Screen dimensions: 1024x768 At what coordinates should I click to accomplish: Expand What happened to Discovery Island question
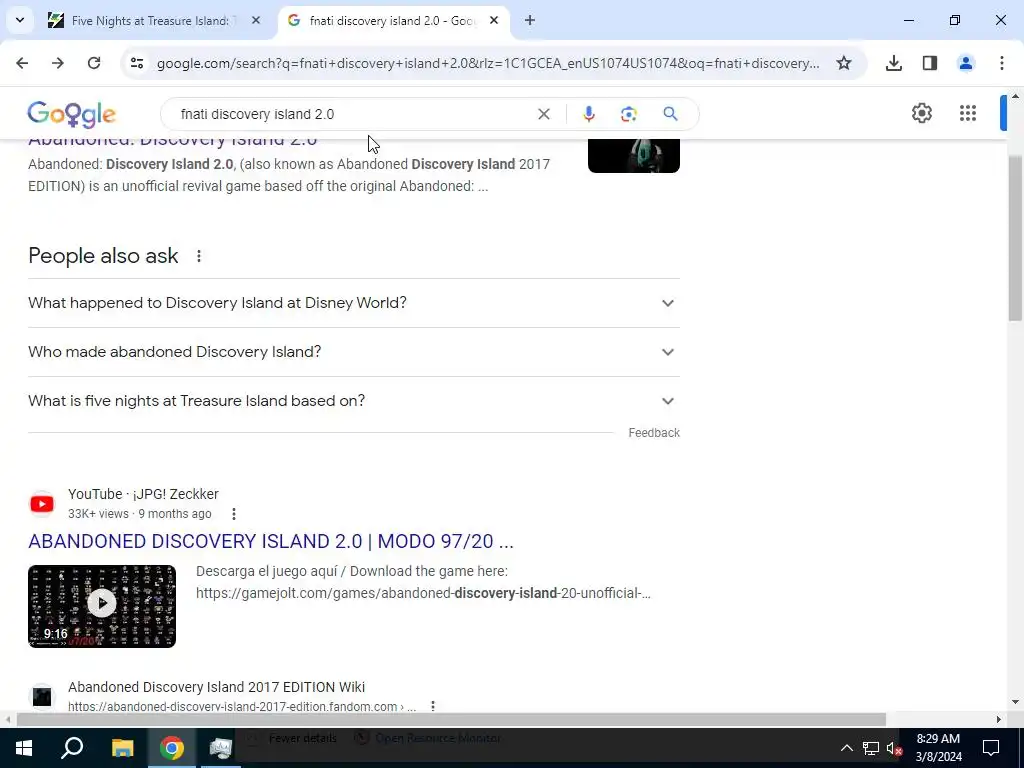[354, 303]
